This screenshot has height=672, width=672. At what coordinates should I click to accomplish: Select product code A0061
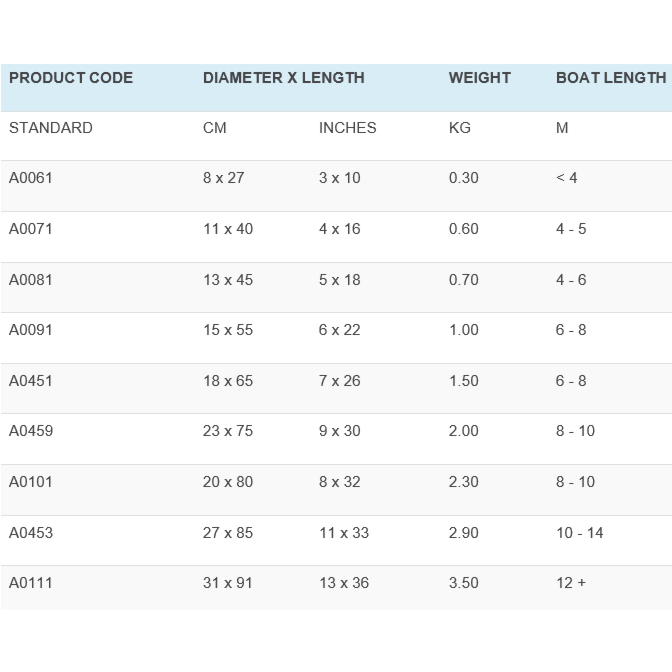coord(31,178)
